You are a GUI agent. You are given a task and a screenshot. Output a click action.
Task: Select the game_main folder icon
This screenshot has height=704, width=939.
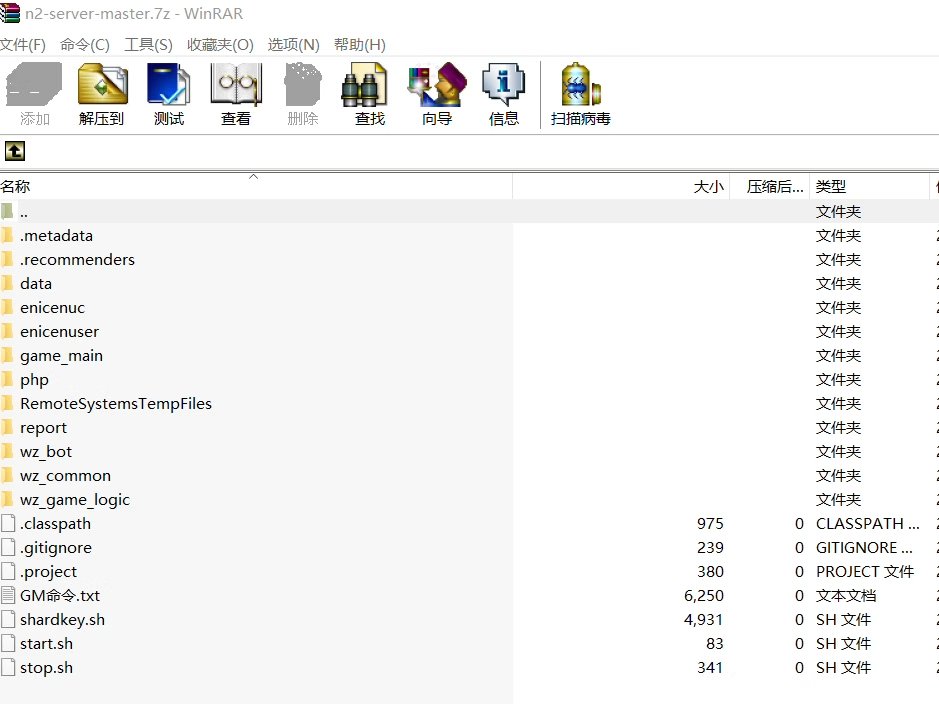7,355
